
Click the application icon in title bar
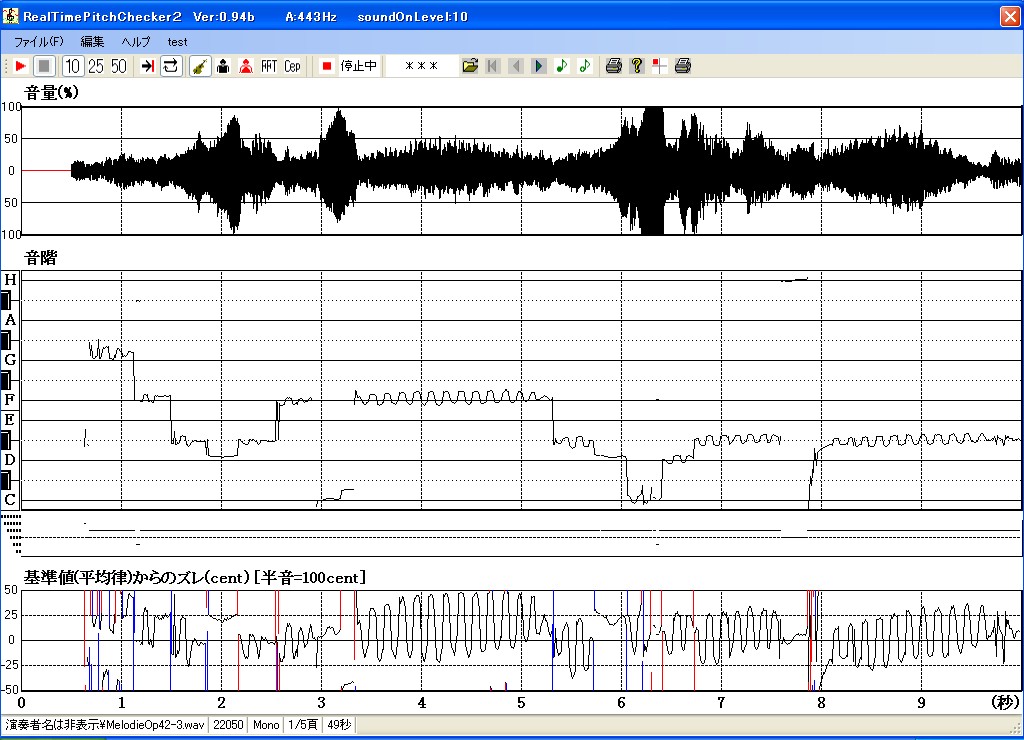(x=10, y=16)
